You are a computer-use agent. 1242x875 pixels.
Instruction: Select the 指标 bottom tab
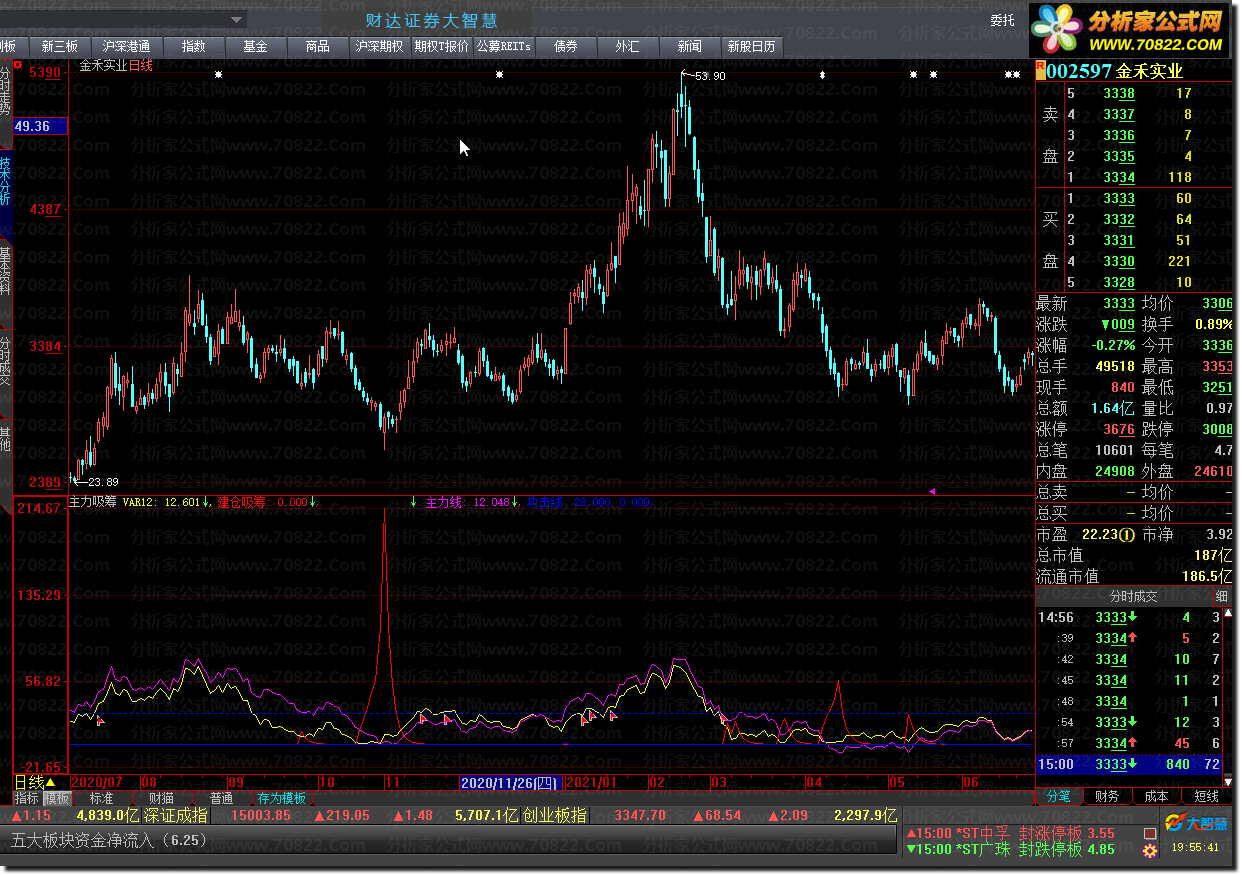(x=27, y=798)
